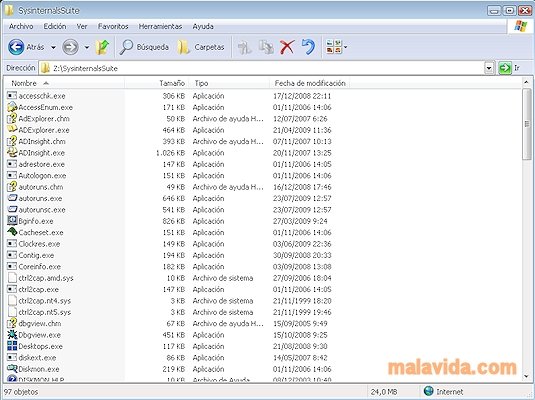Click the Copy To toolbar icon
Viewport: 535px width, 400px height.
click(x=266, y=47)
